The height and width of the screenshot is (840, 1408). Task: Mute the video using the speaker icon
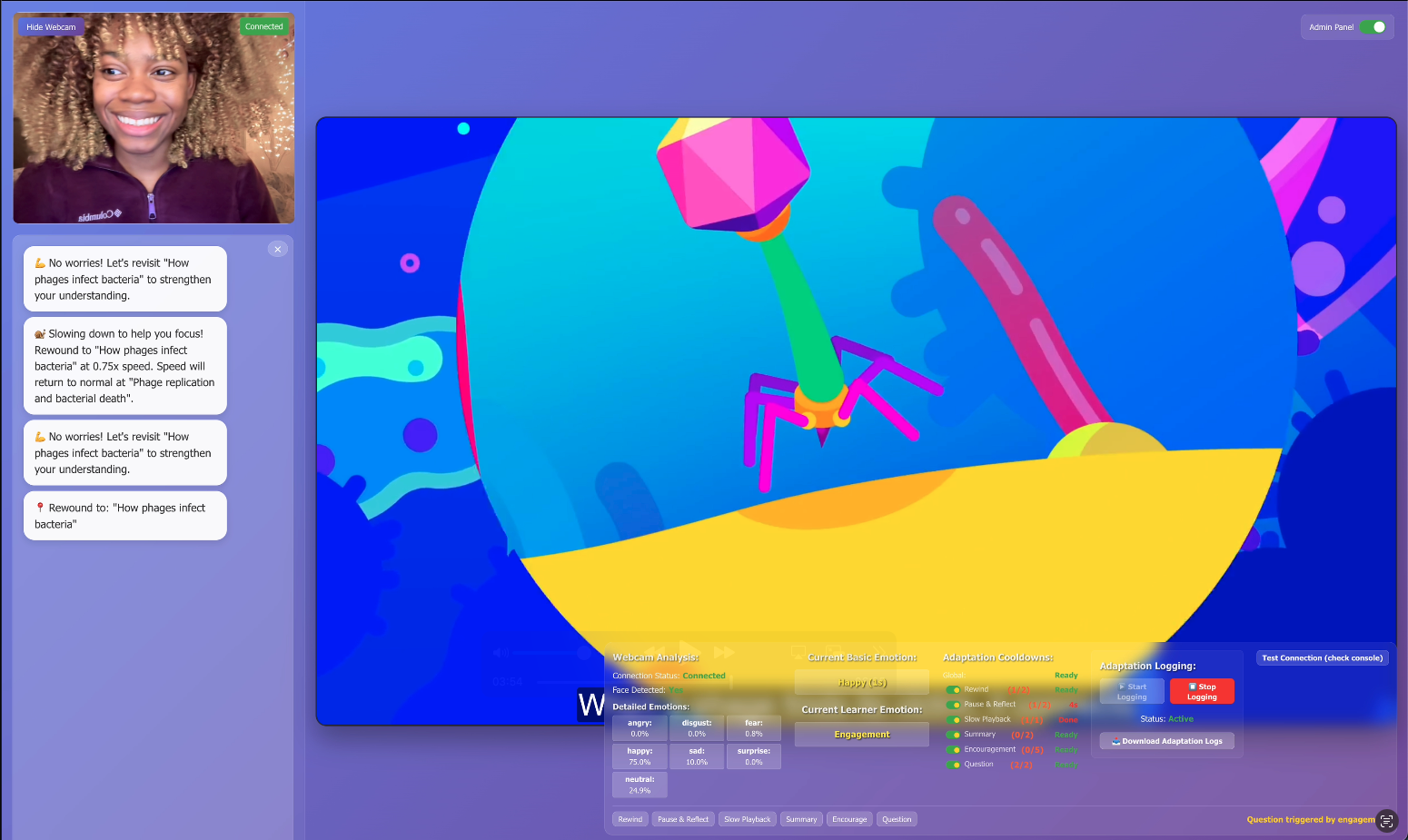point(500,651)
